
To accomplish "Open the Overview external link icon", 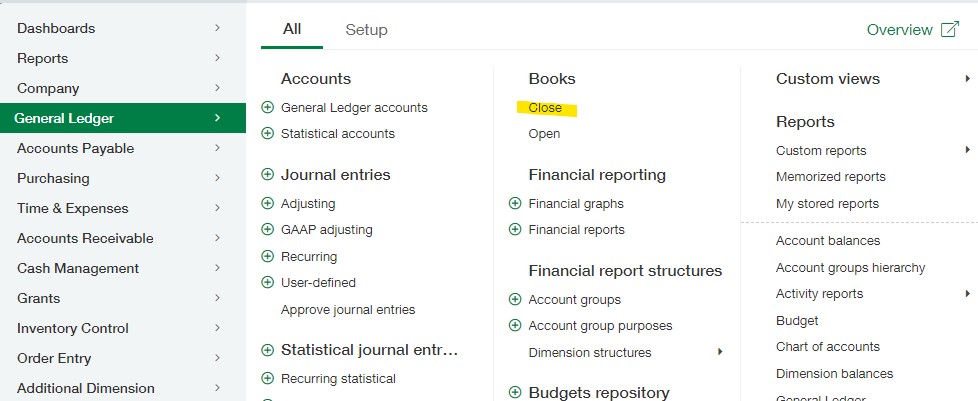I will (949, 30).
